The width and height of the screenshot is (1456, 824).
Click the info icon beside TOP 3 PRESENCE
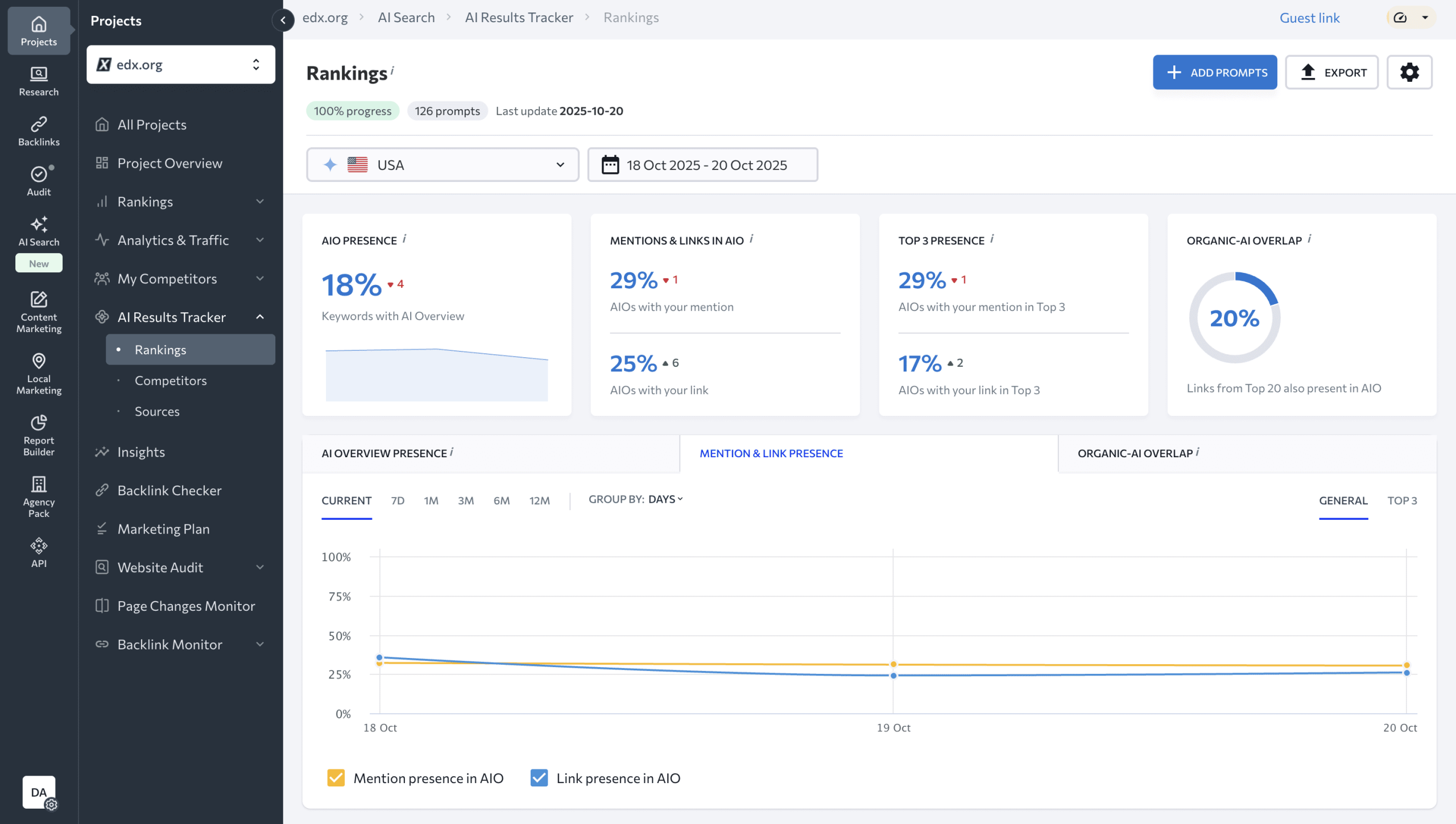point(992,239)
